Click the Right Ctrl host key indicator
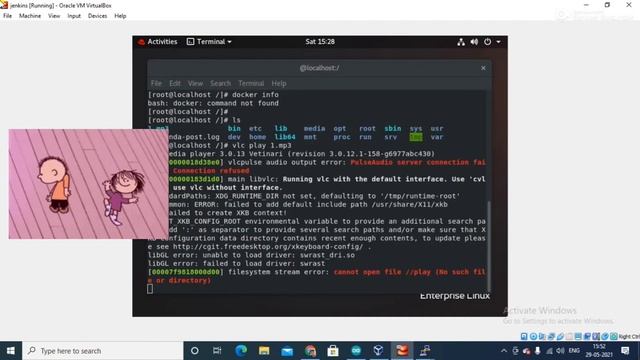The width and height of the screenshot is (640, 360). click(x=629, y=337)
